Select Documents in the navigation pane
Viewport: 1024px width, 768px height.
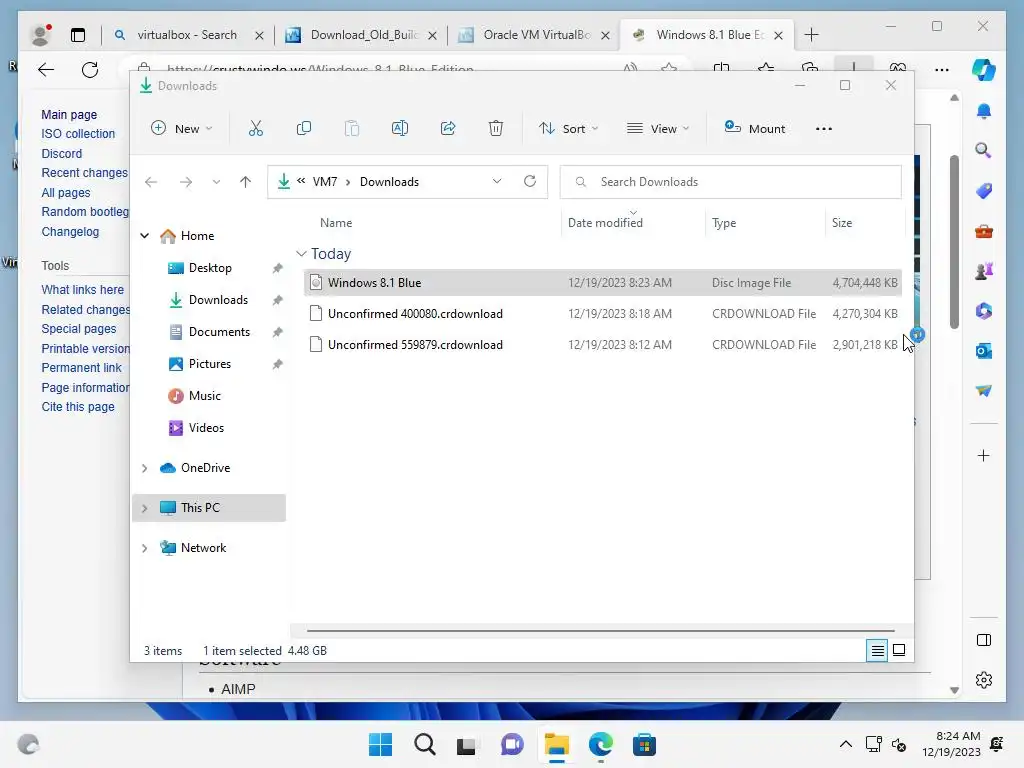(219, 332)
